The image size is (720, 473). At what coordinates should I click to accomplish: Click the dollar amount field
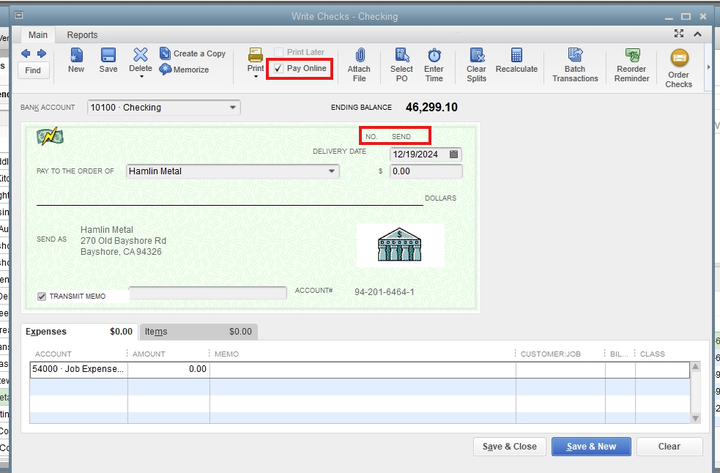point(426,171)
